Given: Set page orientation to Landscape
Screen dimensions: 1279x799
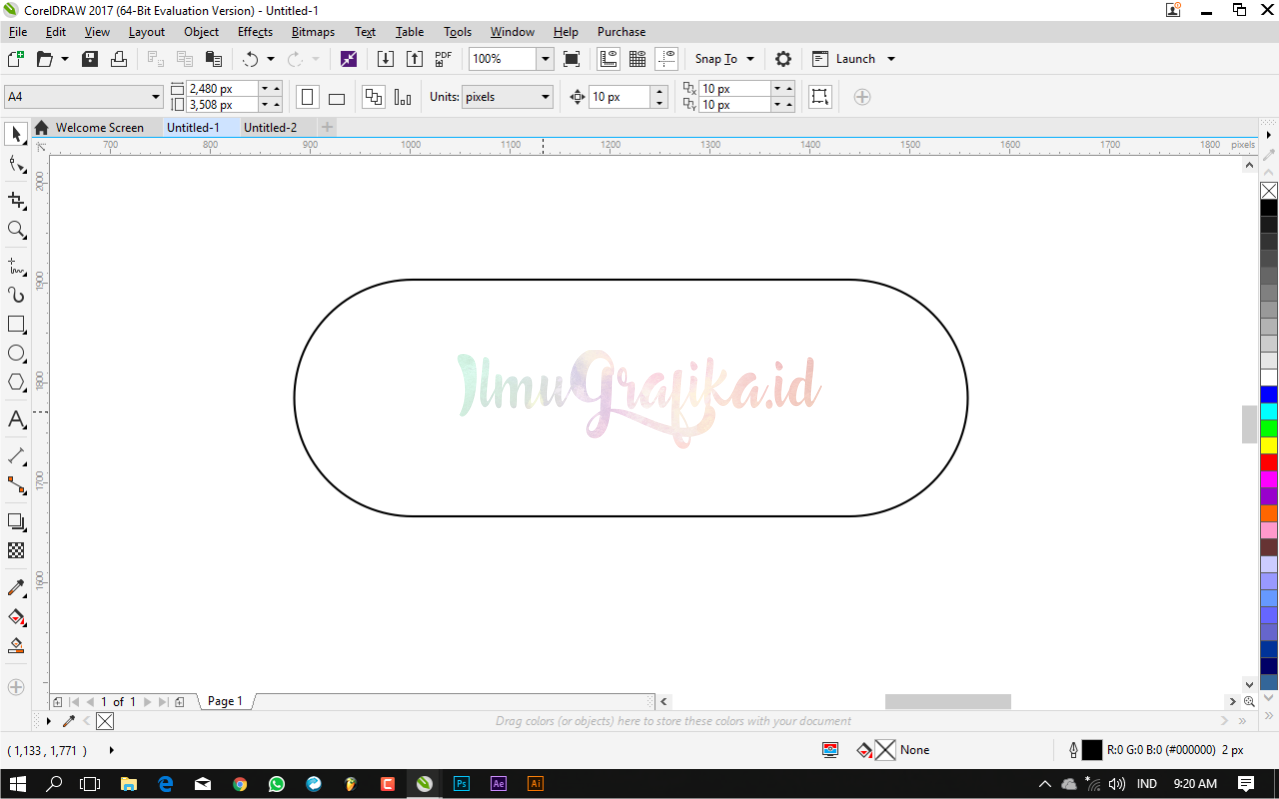Looking at the screenshot, I should coord(337,97).
